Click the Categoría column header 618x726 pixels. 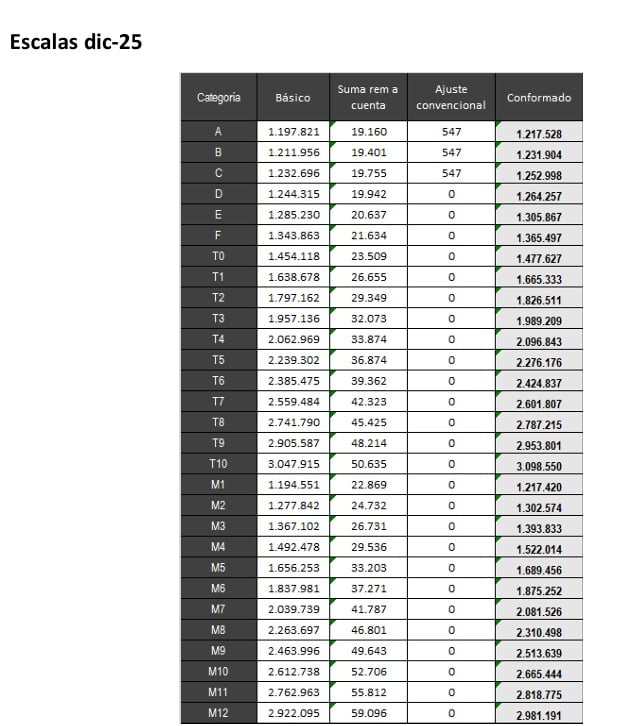tap(218, 97)
